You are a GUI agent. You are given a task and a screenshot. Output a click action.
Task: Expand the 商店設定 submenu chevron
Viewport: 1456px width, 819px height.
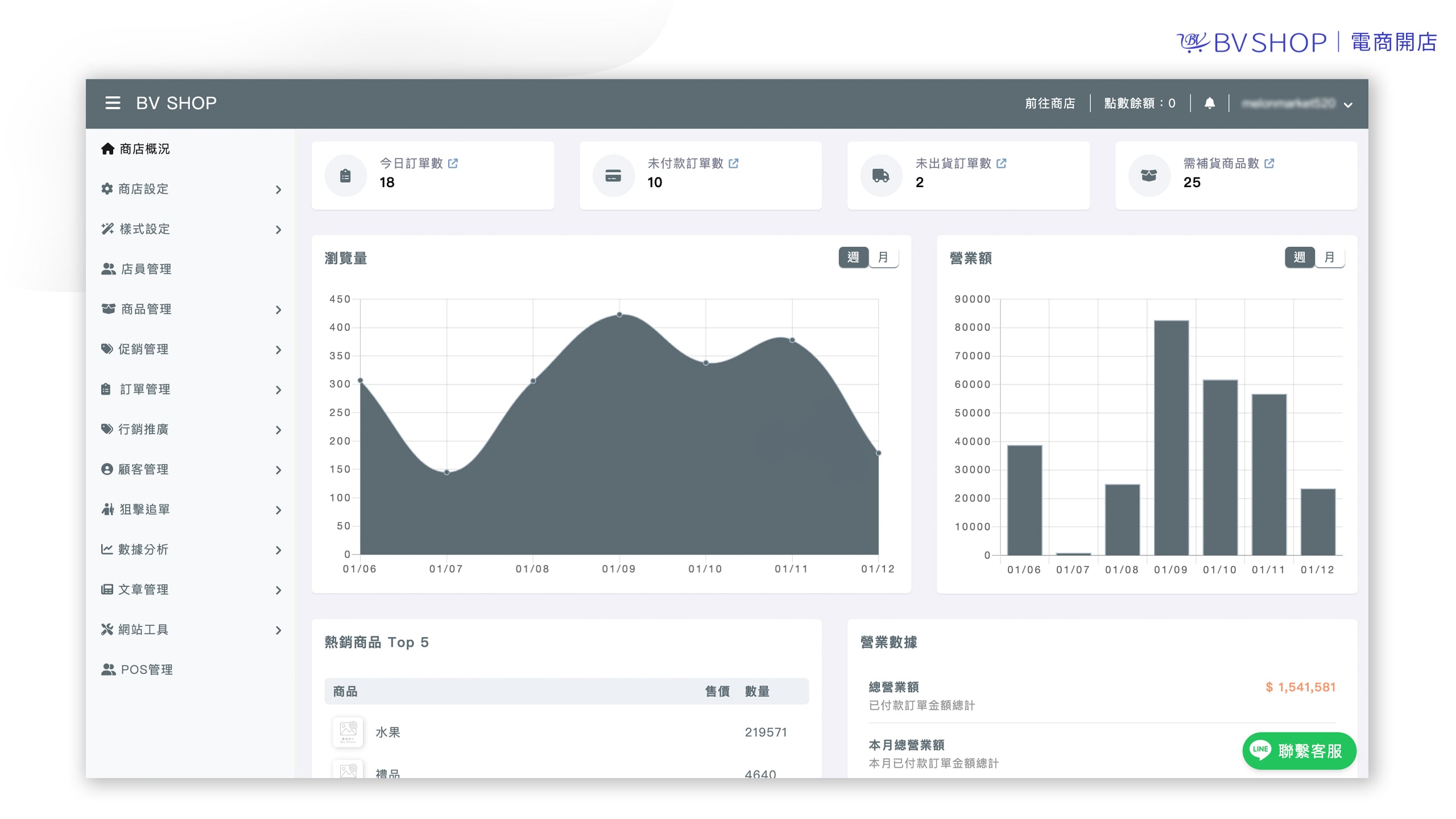click(278, 189)
